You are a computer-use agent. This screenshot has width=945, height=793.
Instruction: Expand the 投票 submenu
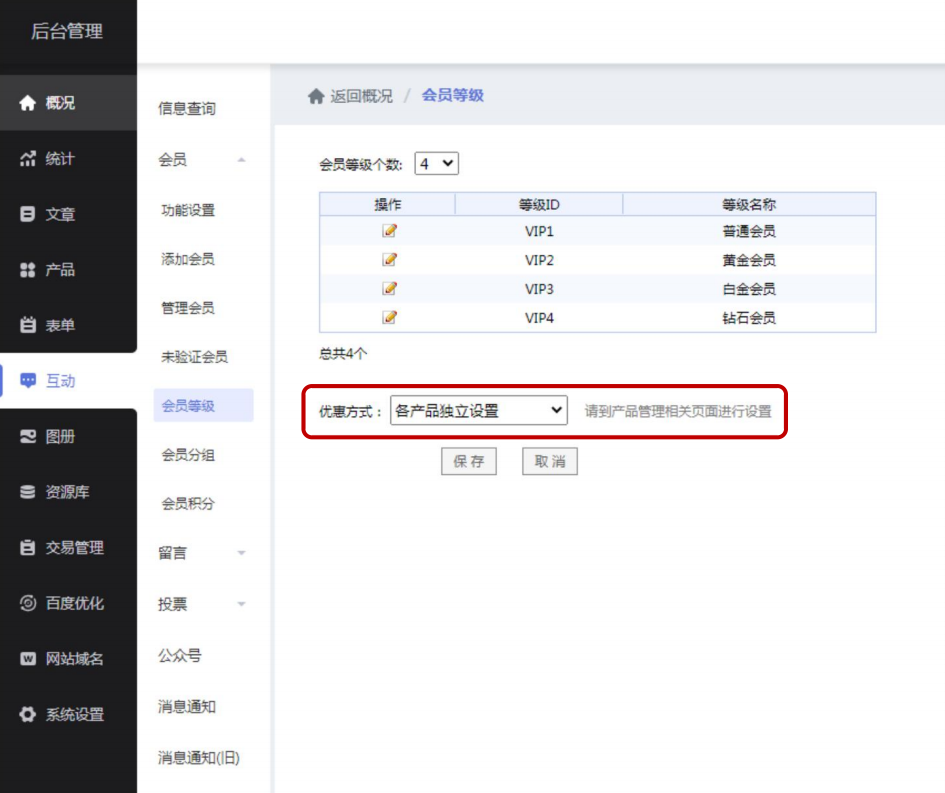click(x=241, y=605)
